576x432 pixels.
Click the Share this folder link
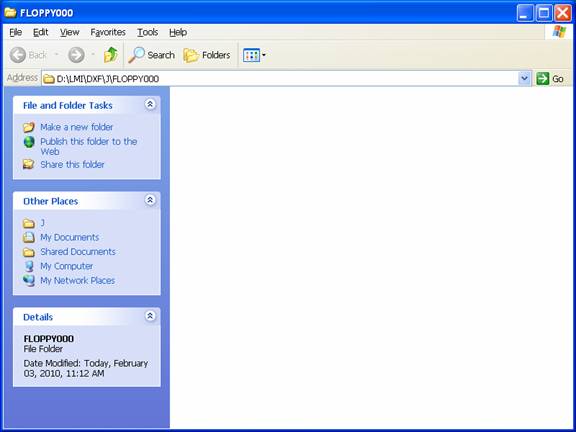(72, 165)
